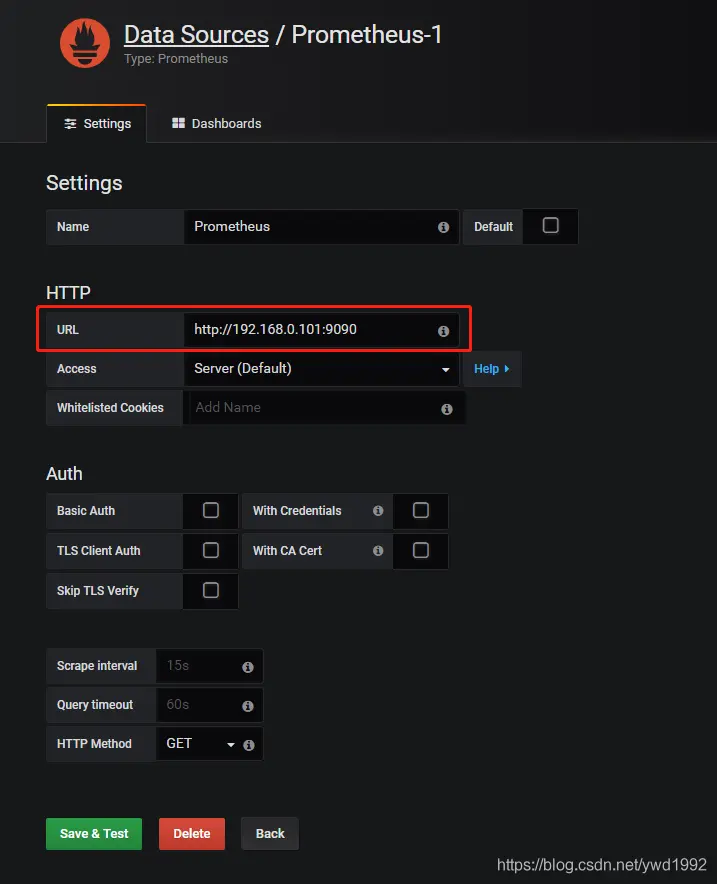The width and height of the screenshot is (717, 884).
Task: Click the red Delete button
Action: [192, 833]
